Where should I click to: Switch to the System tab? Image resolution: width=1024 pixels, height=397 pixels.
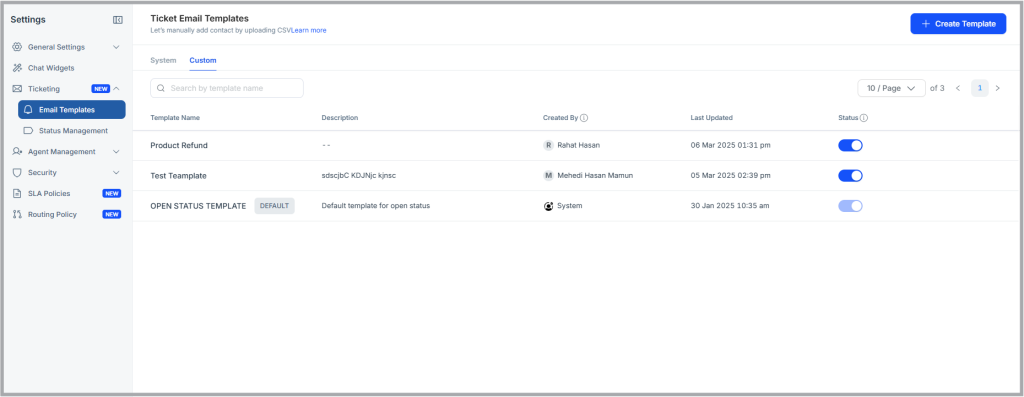[x=163, y=60]
